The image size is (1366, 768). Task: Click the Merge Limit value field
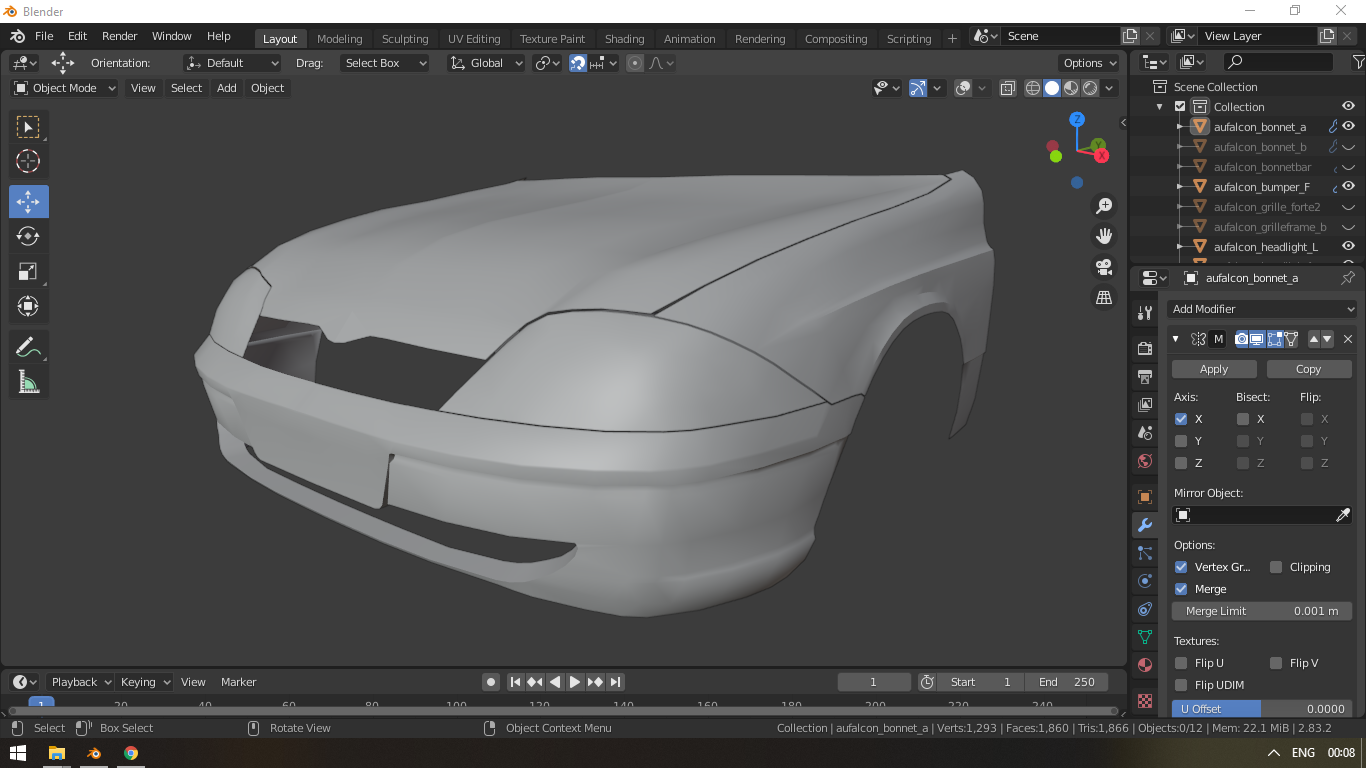pyautogui.click(x=1262, y=611)
